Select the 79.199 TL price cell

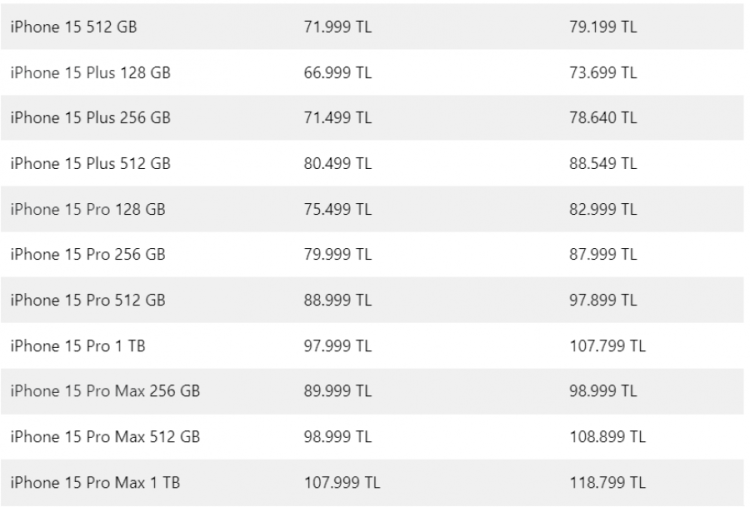coord(603,27)
